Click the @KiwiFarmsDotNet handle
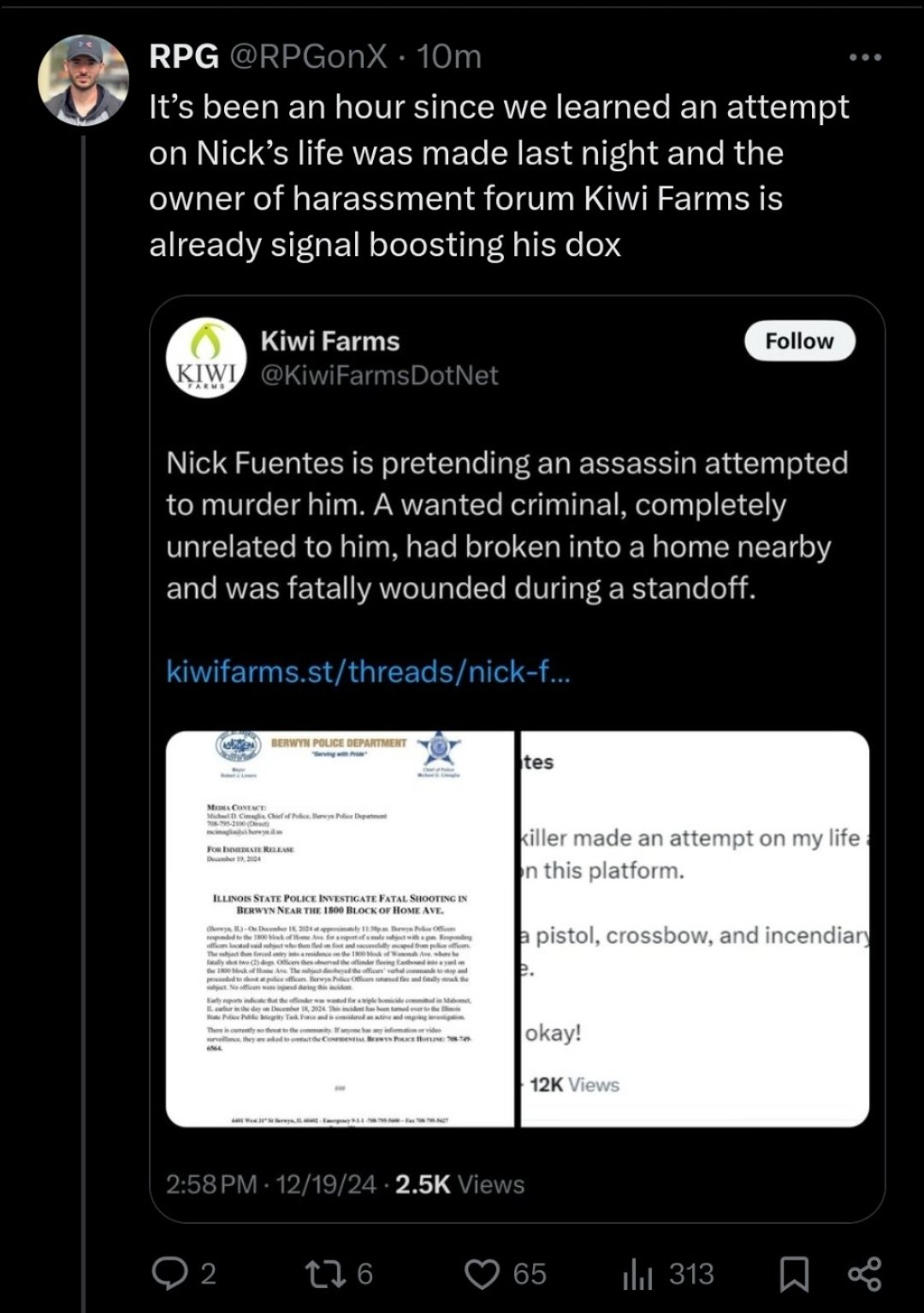 point(379,375)
